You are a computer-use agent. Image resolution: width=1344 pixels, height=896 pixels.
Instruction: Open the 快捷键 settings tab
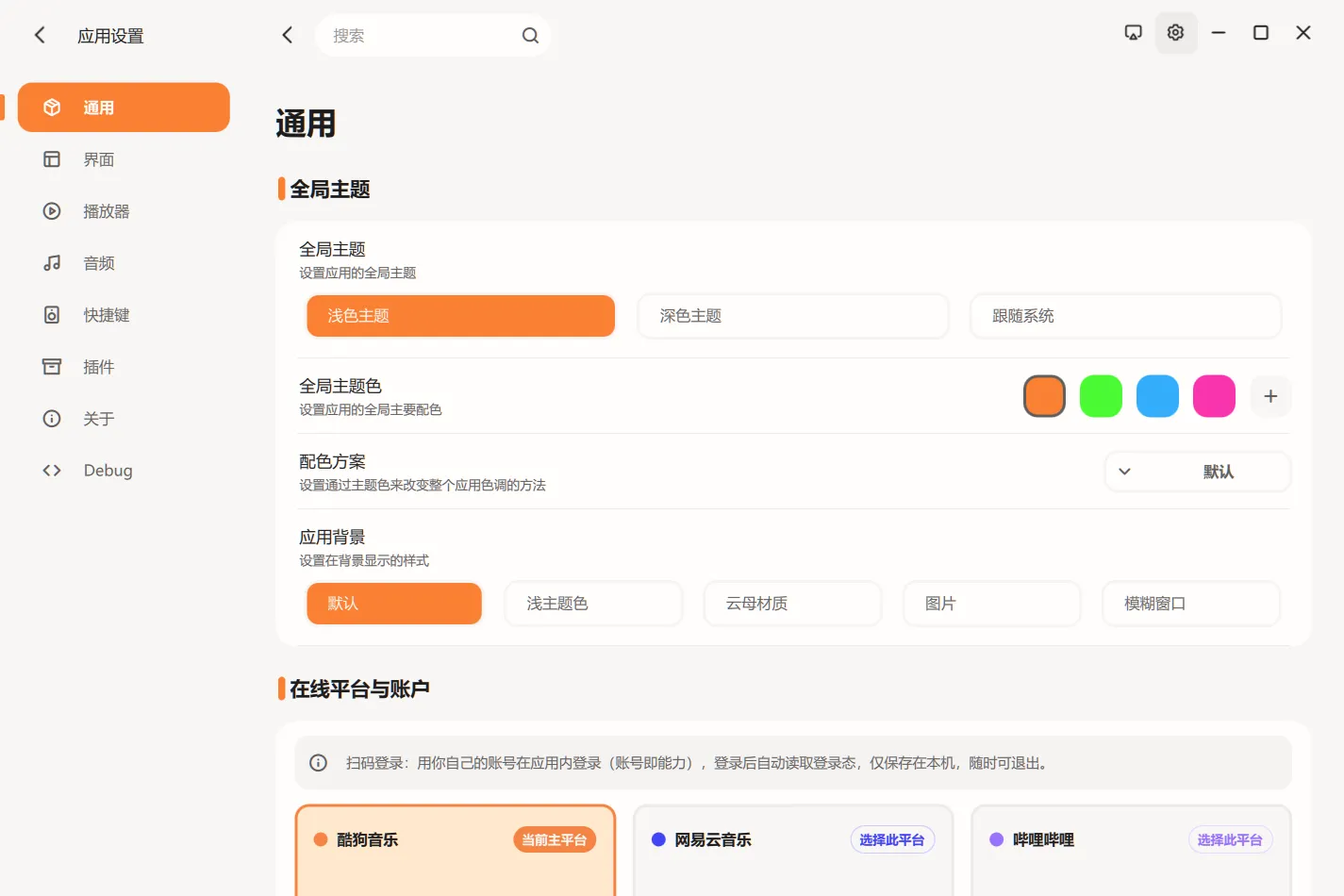pyautogui.click(x=124, y=315)
